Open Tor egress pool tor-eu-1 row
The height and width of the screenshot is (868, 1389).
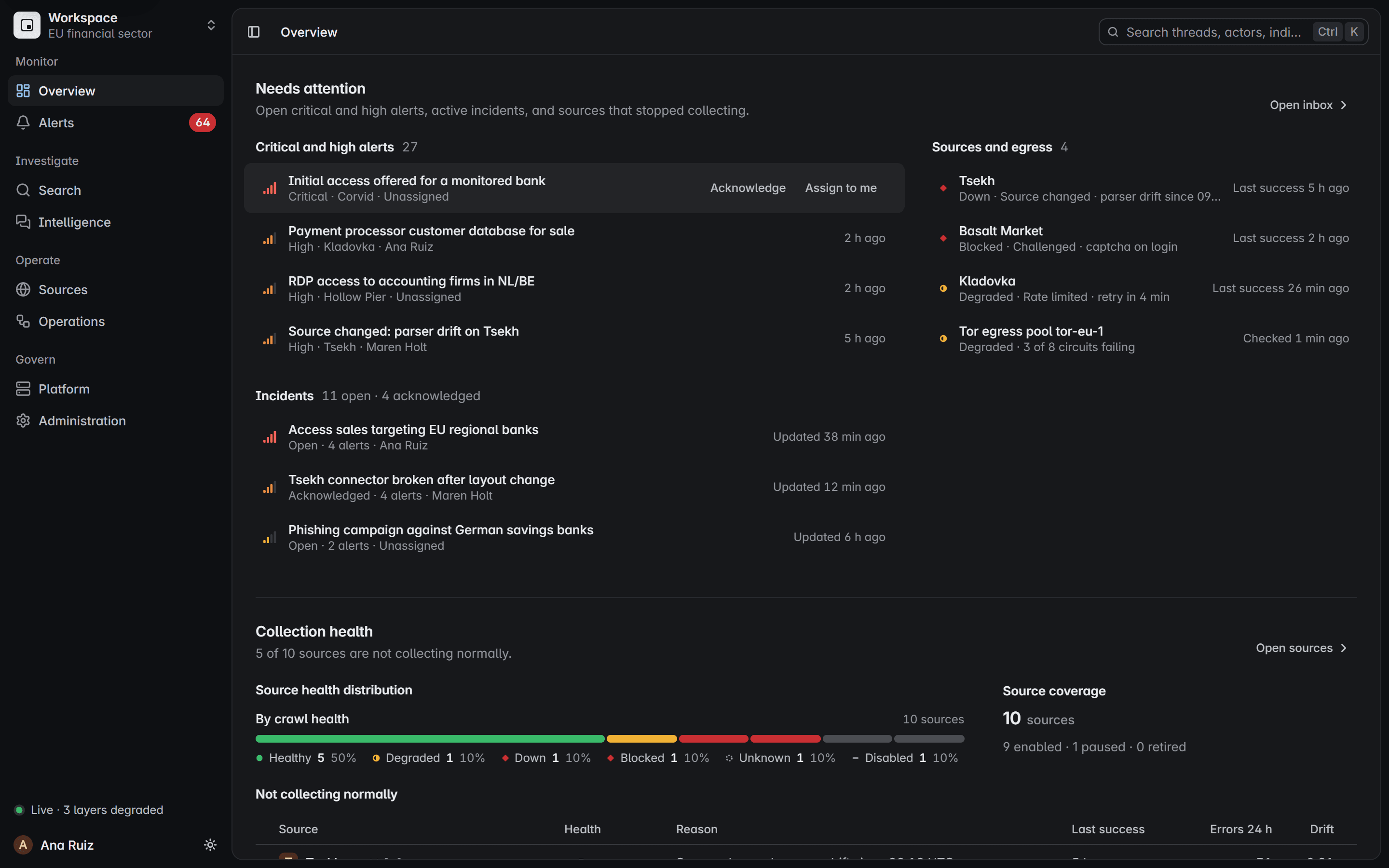[x=1145, y=339]
